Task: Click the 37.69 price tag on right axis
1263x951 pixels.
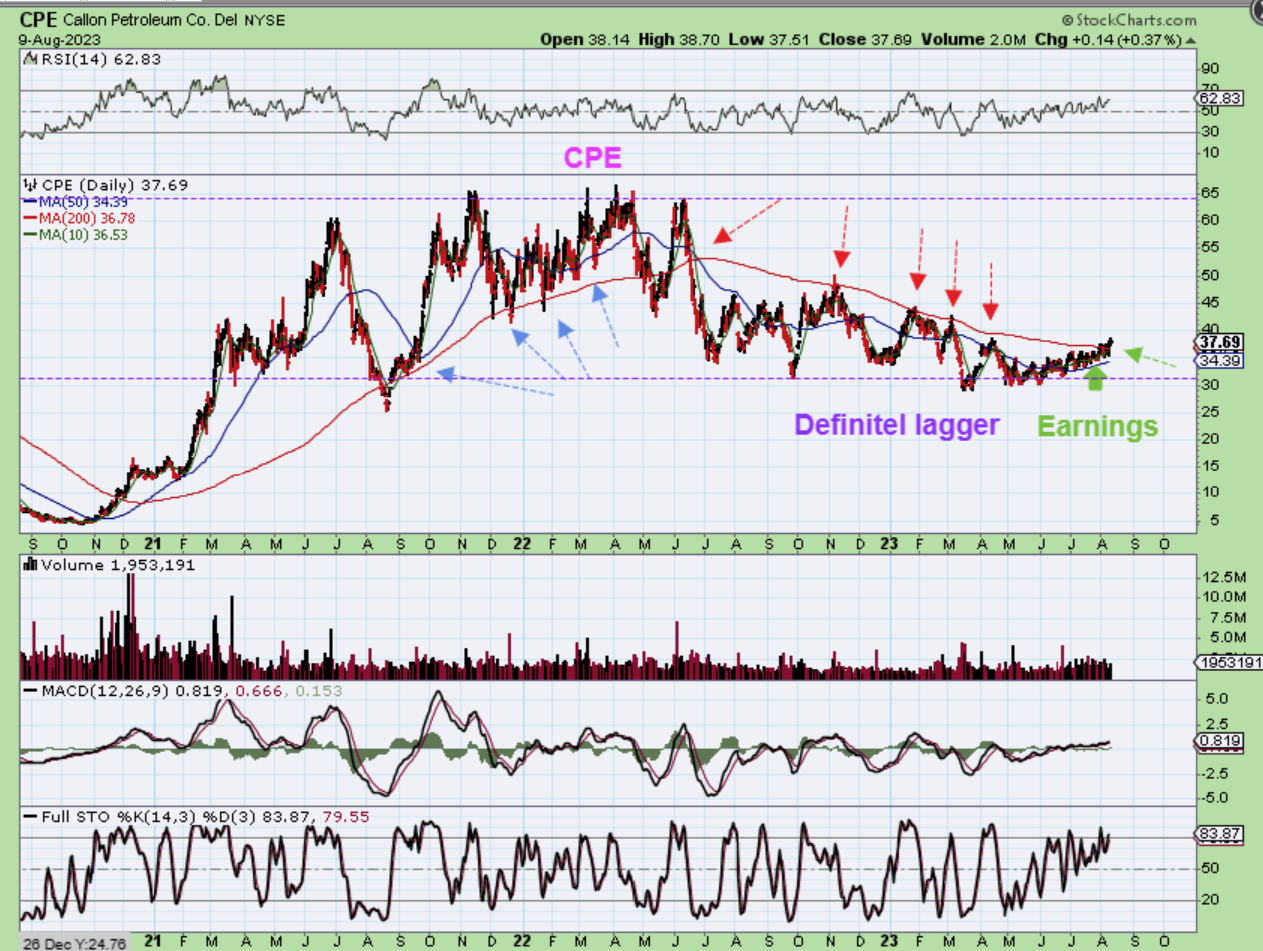Action: pos(1218,343)
